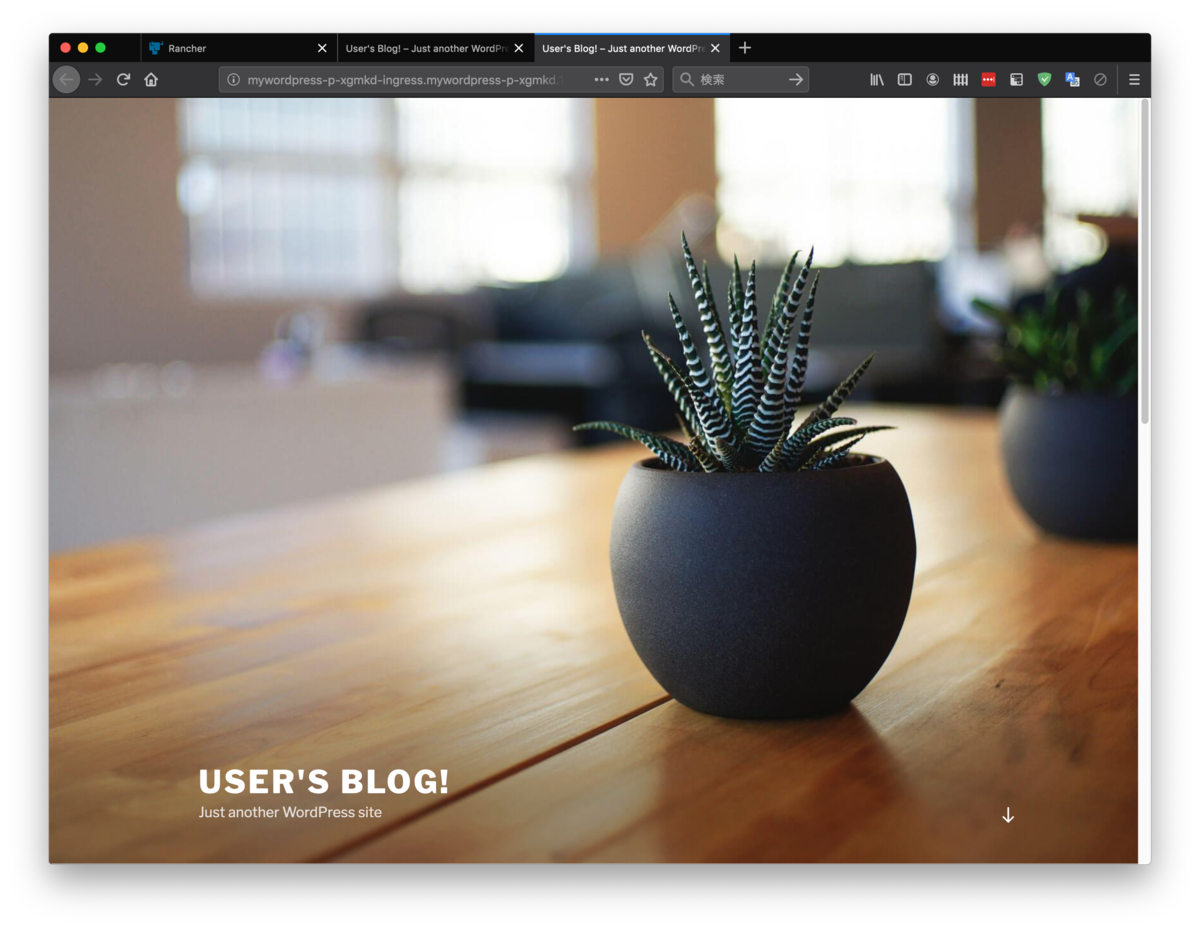The width and height of the screenshot is (1200, 929).
Task: Open the Firefox account icon
Action: tap(933, 79)
